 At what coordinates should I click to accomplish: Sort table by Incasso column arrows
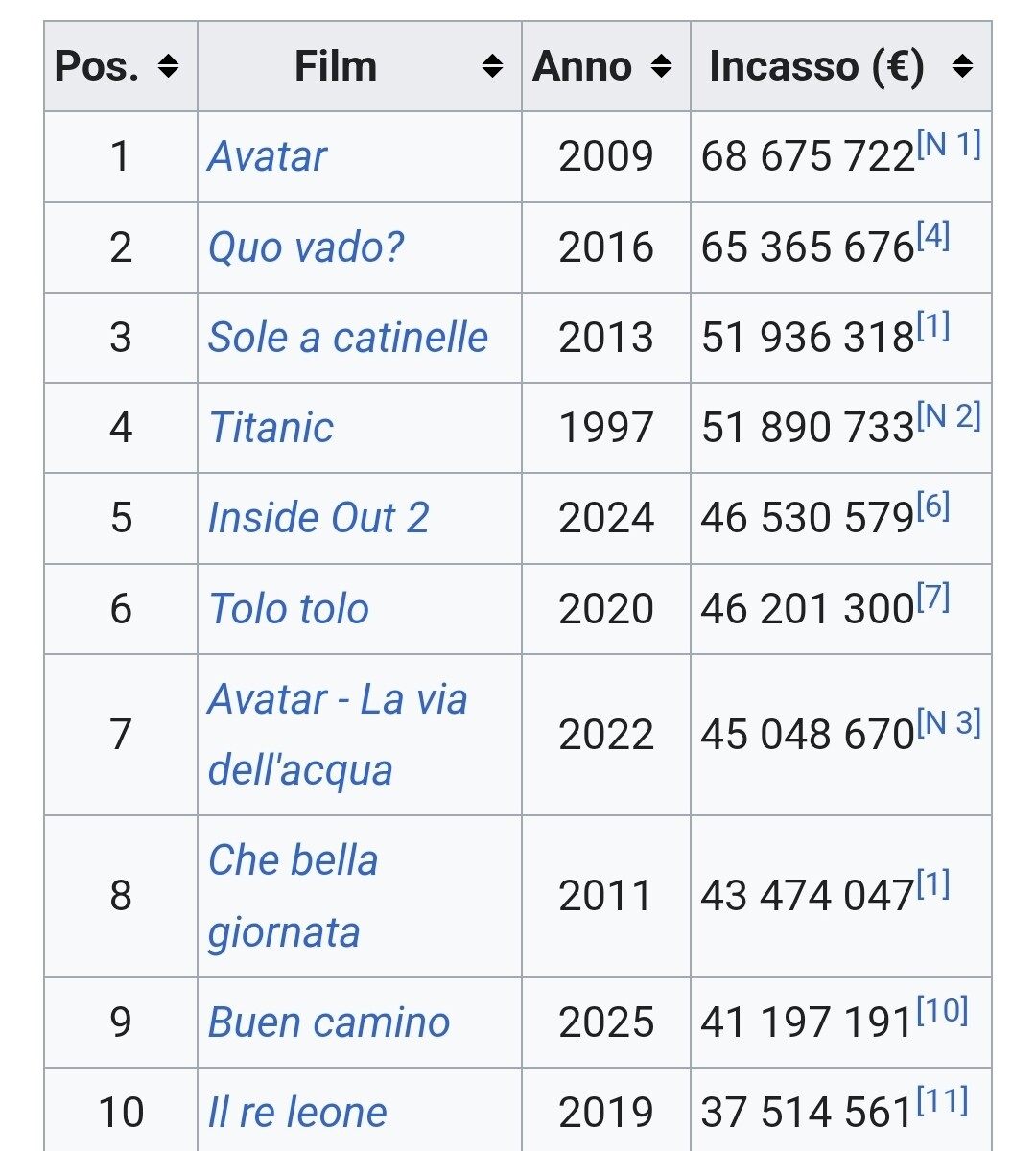point(963,66)
